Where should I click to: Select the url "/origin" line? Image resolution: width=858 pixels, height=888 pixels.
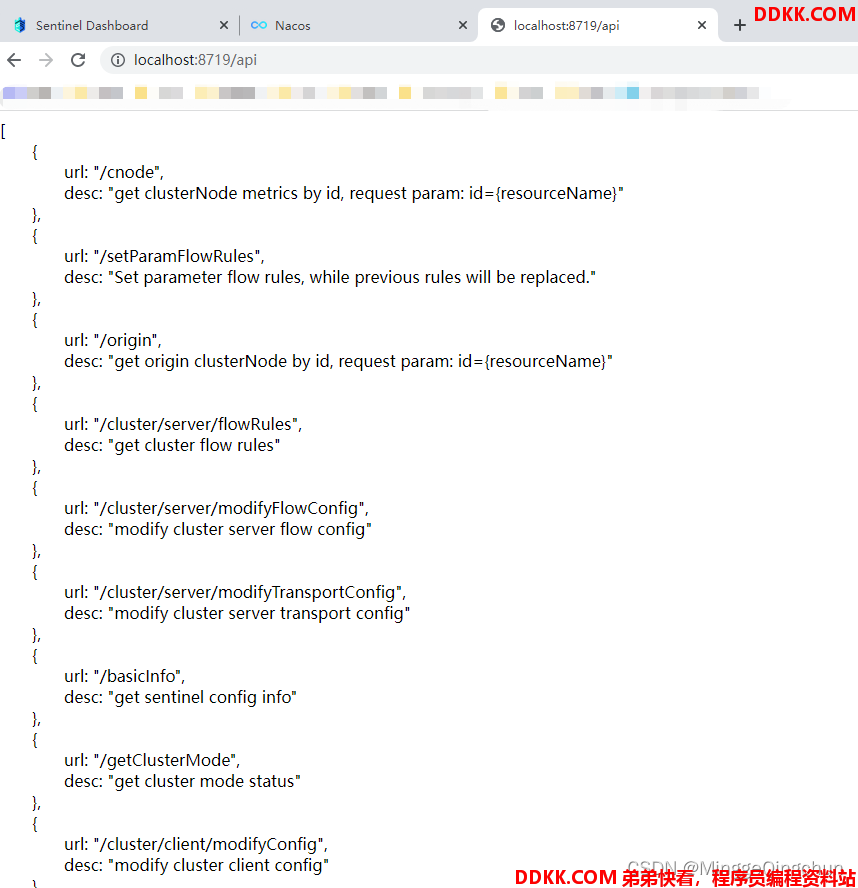(x=113, y=340)
